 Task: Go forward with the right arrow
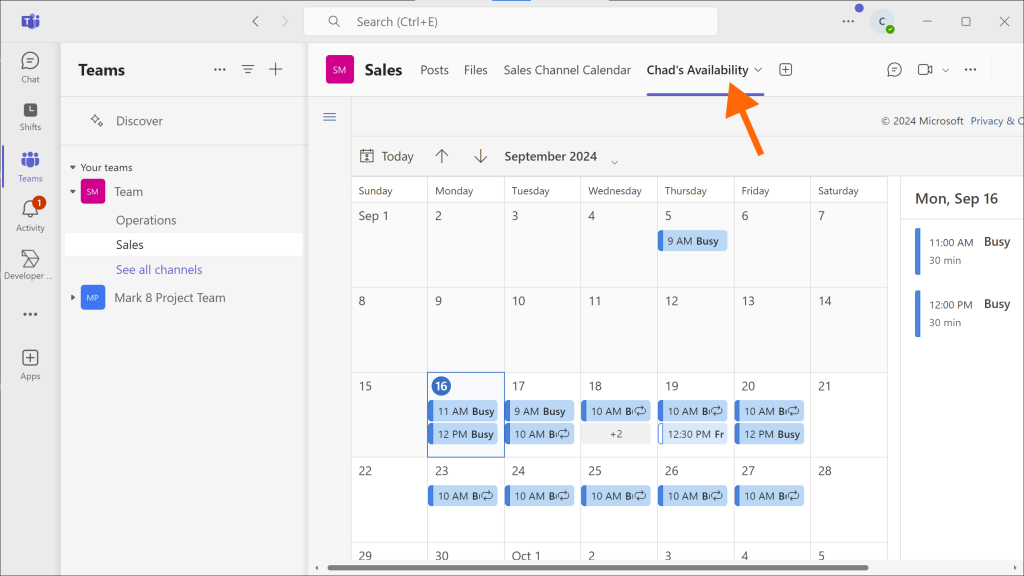pyautogui.click(x=285, y=22)
